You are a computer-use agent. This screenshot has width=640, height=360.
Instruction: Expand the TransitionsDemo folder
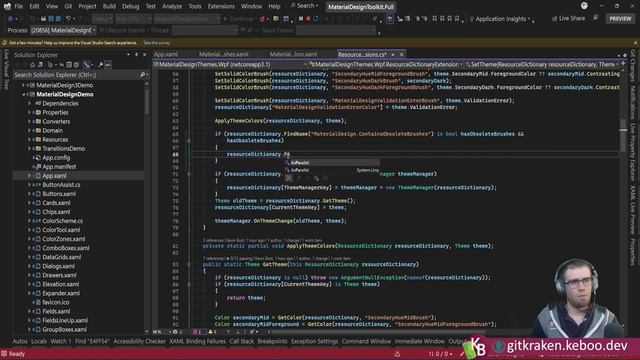29,149
